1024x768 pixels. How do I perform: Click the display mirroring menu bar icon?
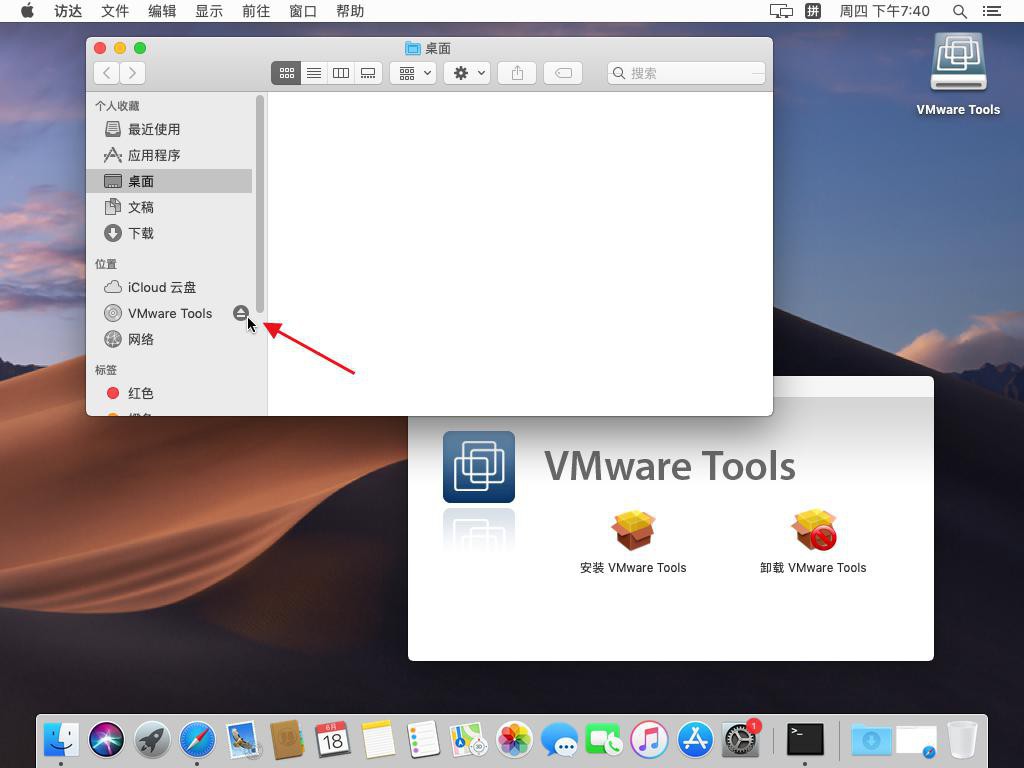781,11
